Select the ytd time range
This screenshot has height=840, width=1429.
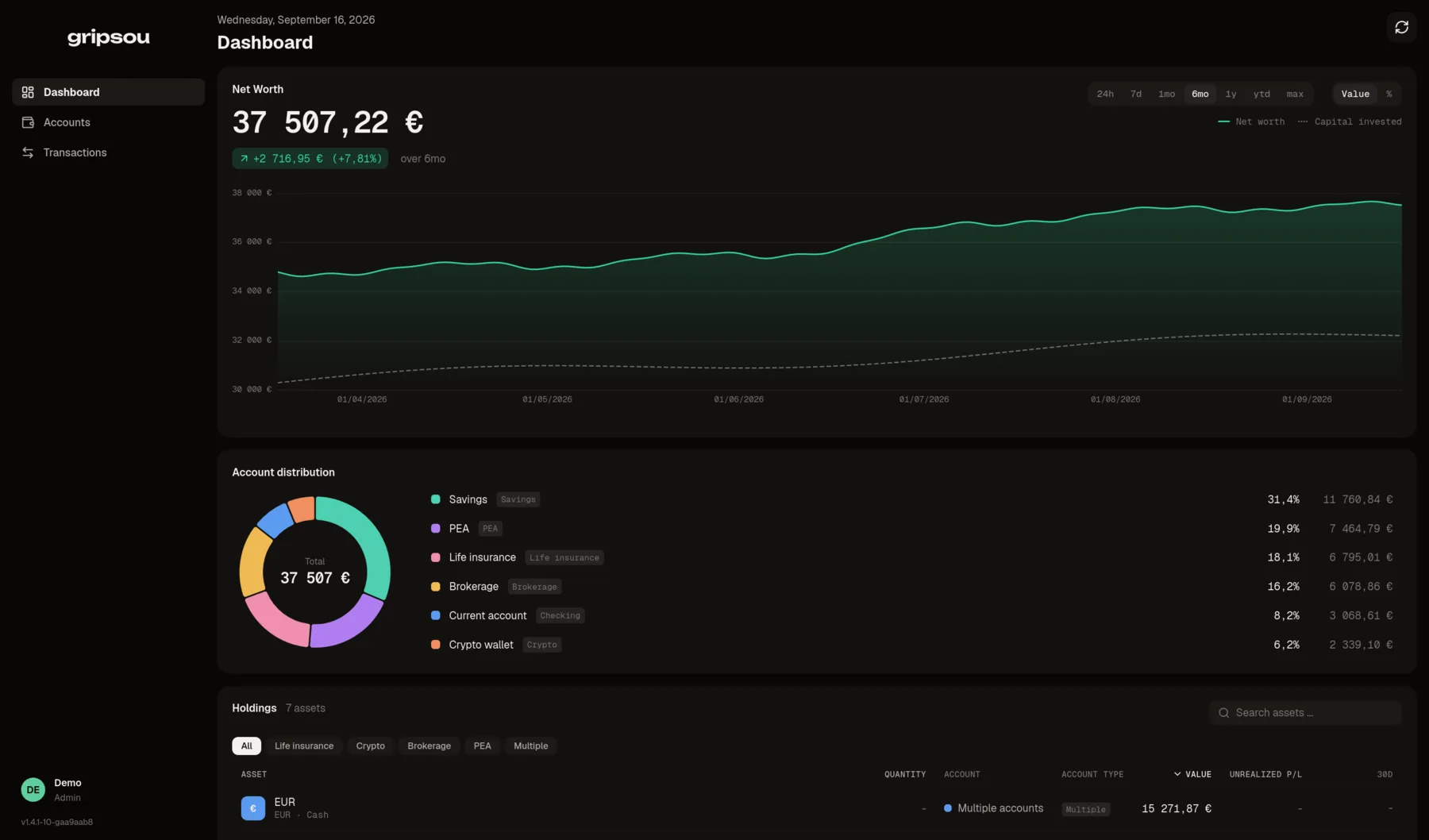[1261, 94]
